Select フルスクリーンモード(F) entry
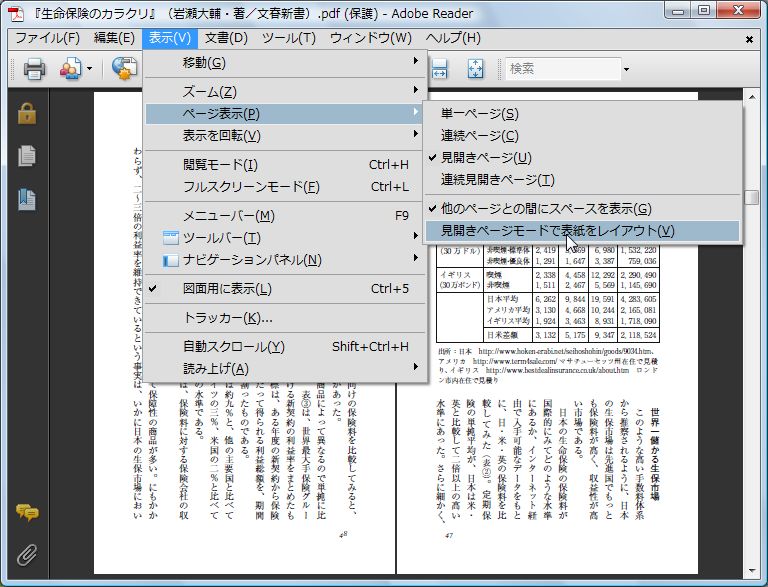768x587 pixels. click(285, 187)
